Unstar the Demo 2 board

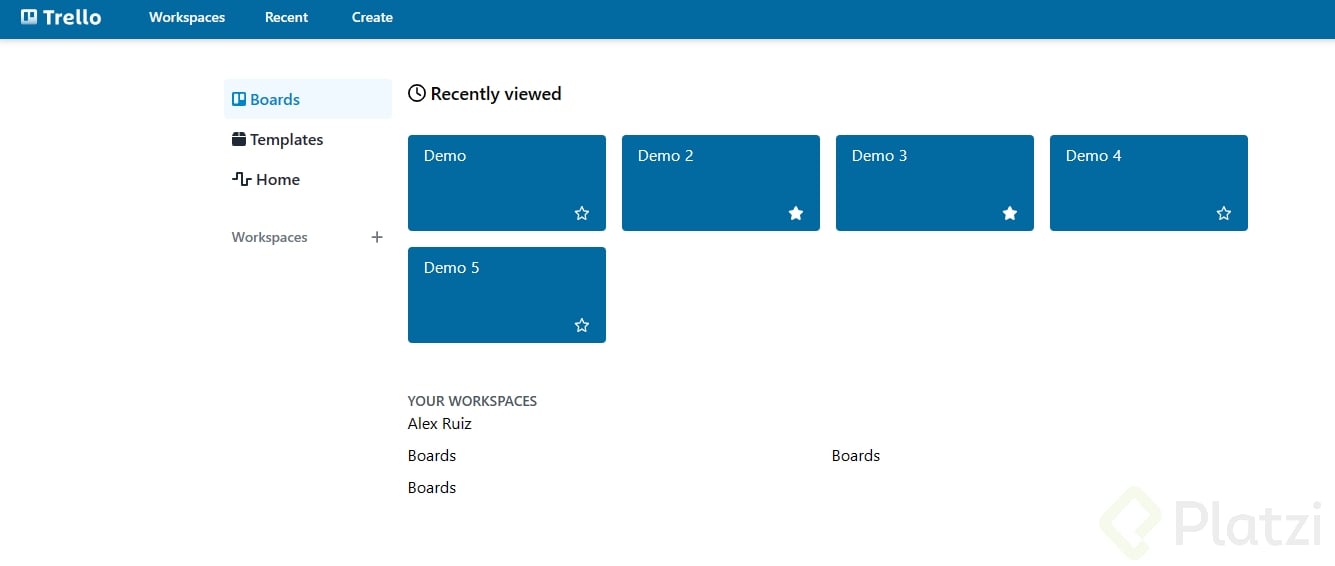tap(796, 213)
